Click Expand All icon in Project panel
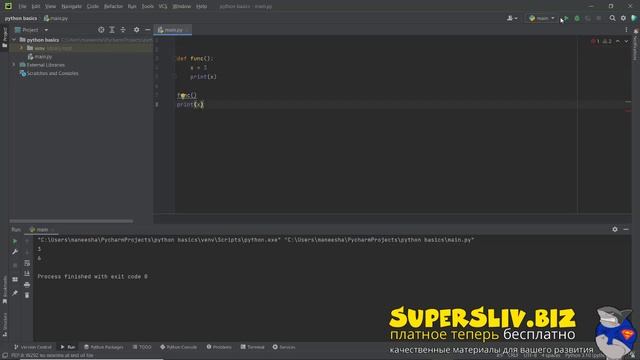640x360 pixels. (112, 30)
